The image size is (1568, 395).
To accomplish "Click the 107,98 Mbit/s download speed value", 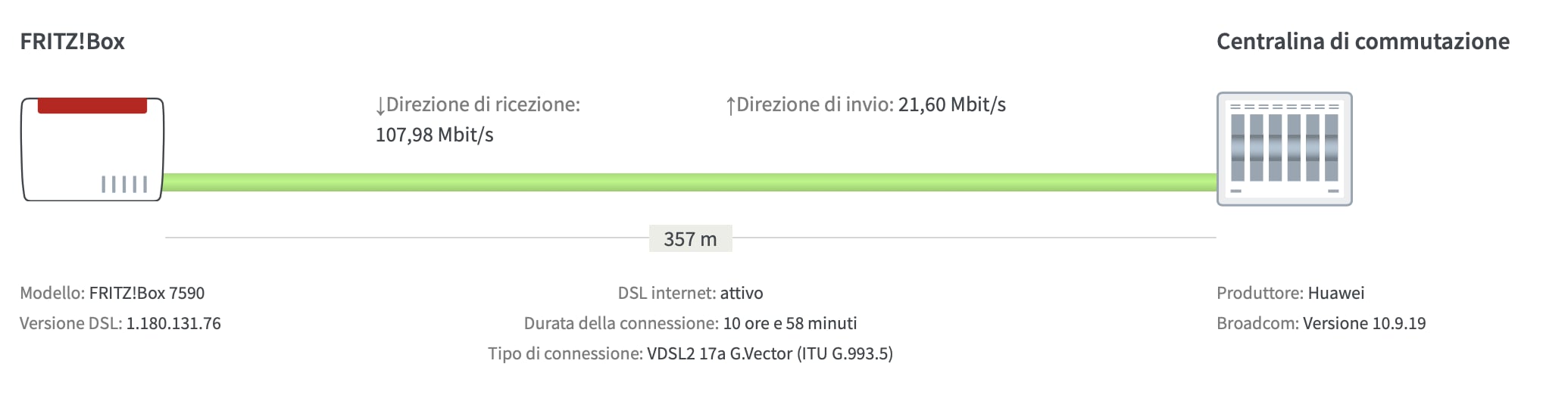I will (434, 135).
